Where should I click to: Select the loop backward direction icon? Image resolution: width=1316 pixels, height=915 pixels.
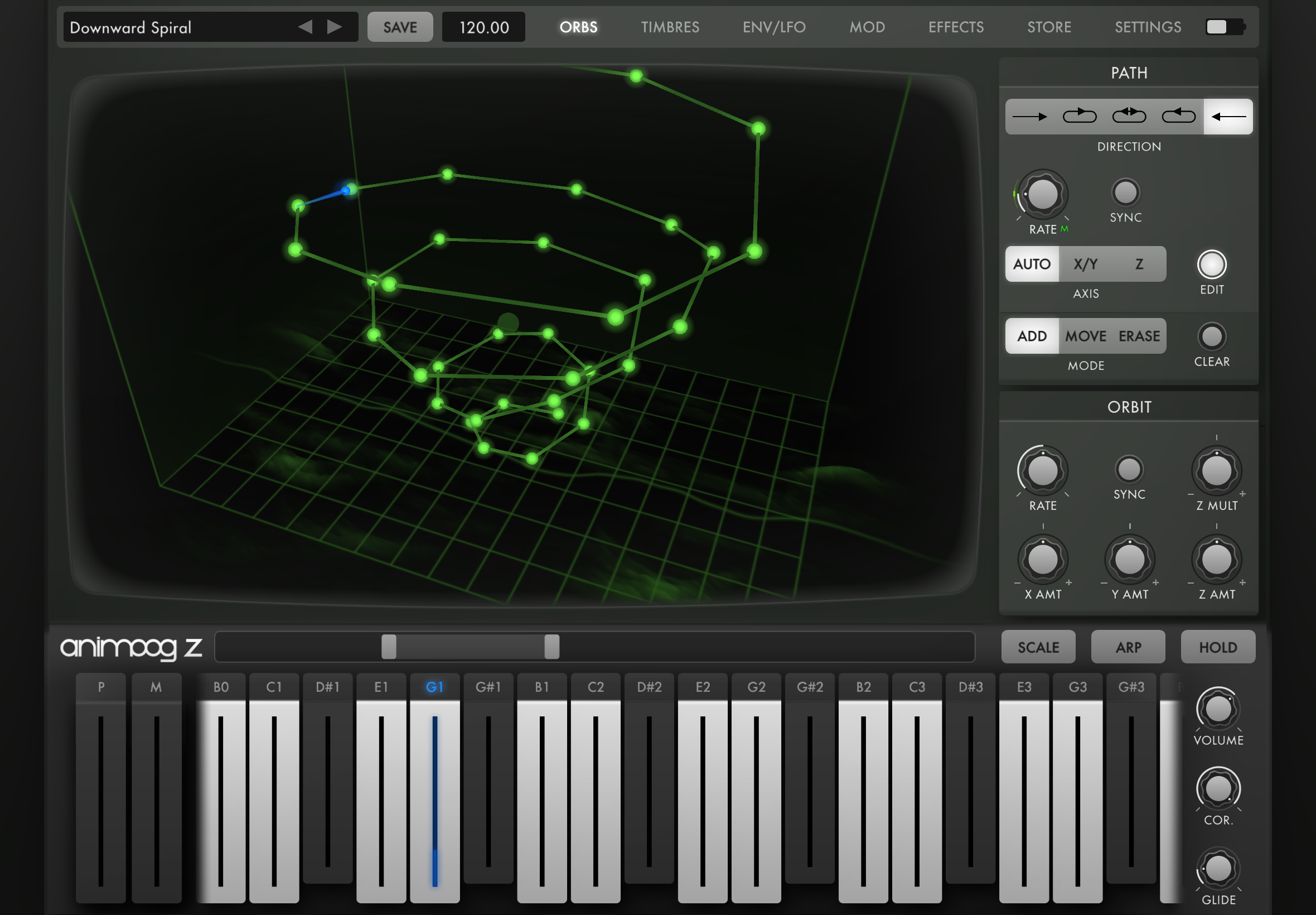(x=1178, y=117)
